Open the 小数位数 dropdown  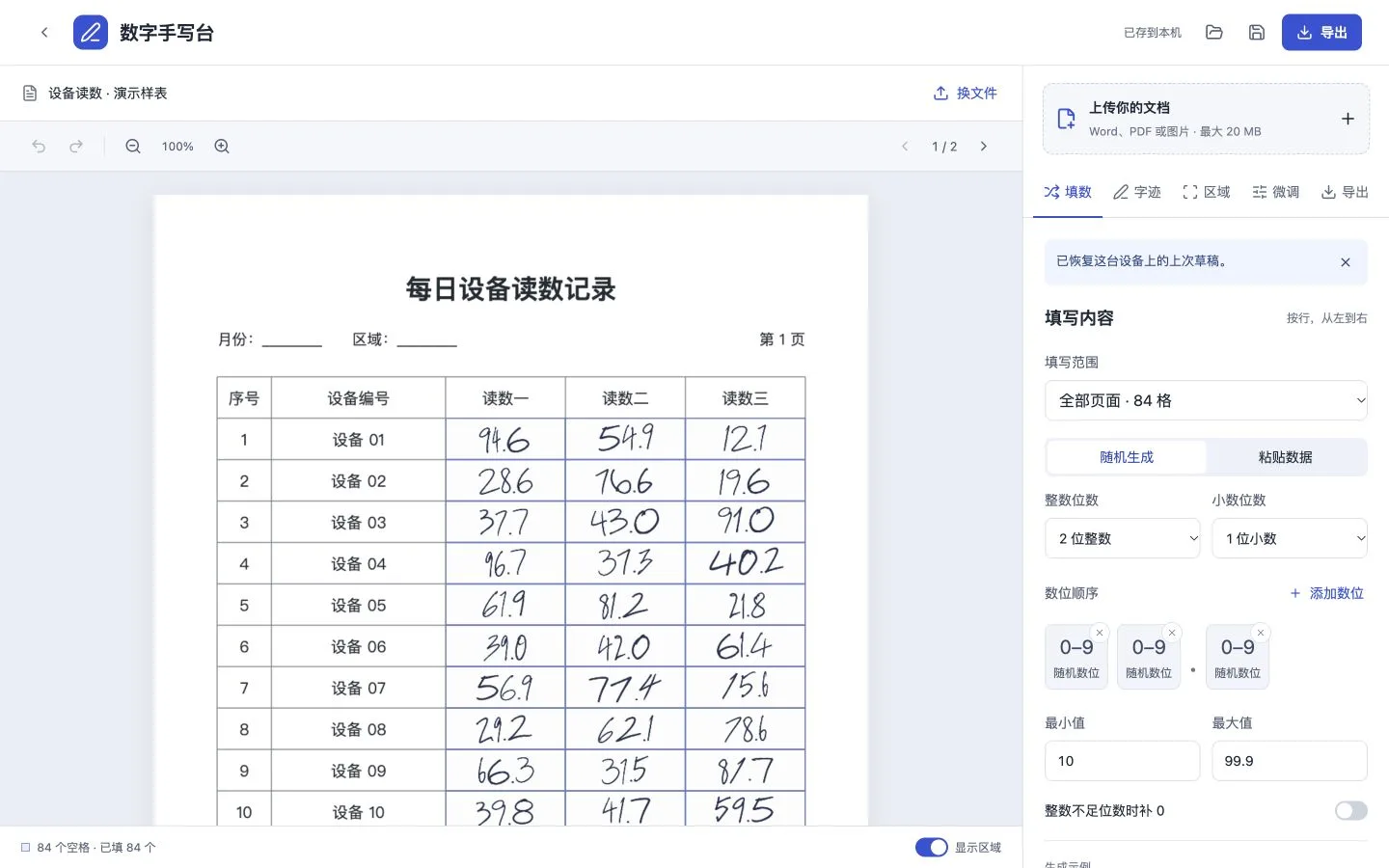pos(1290,538)
